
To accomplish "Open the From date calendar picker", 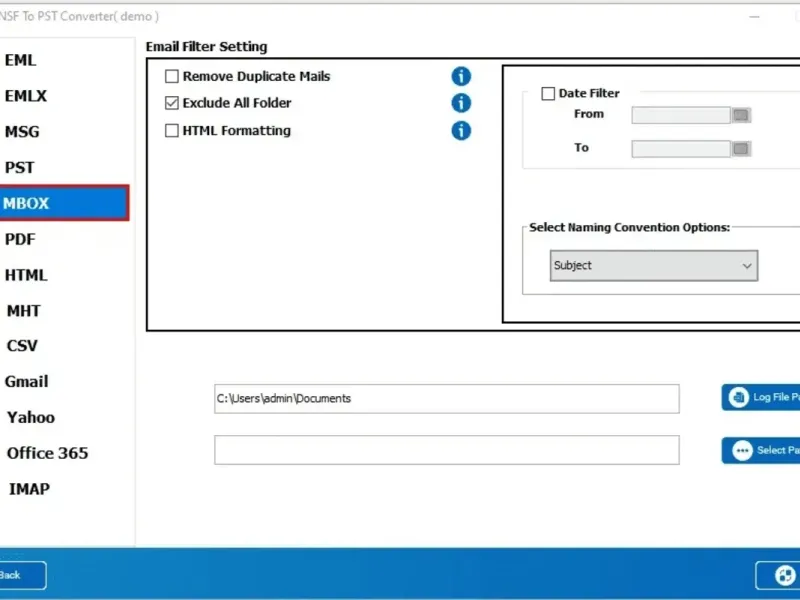I will pos(741,115).
